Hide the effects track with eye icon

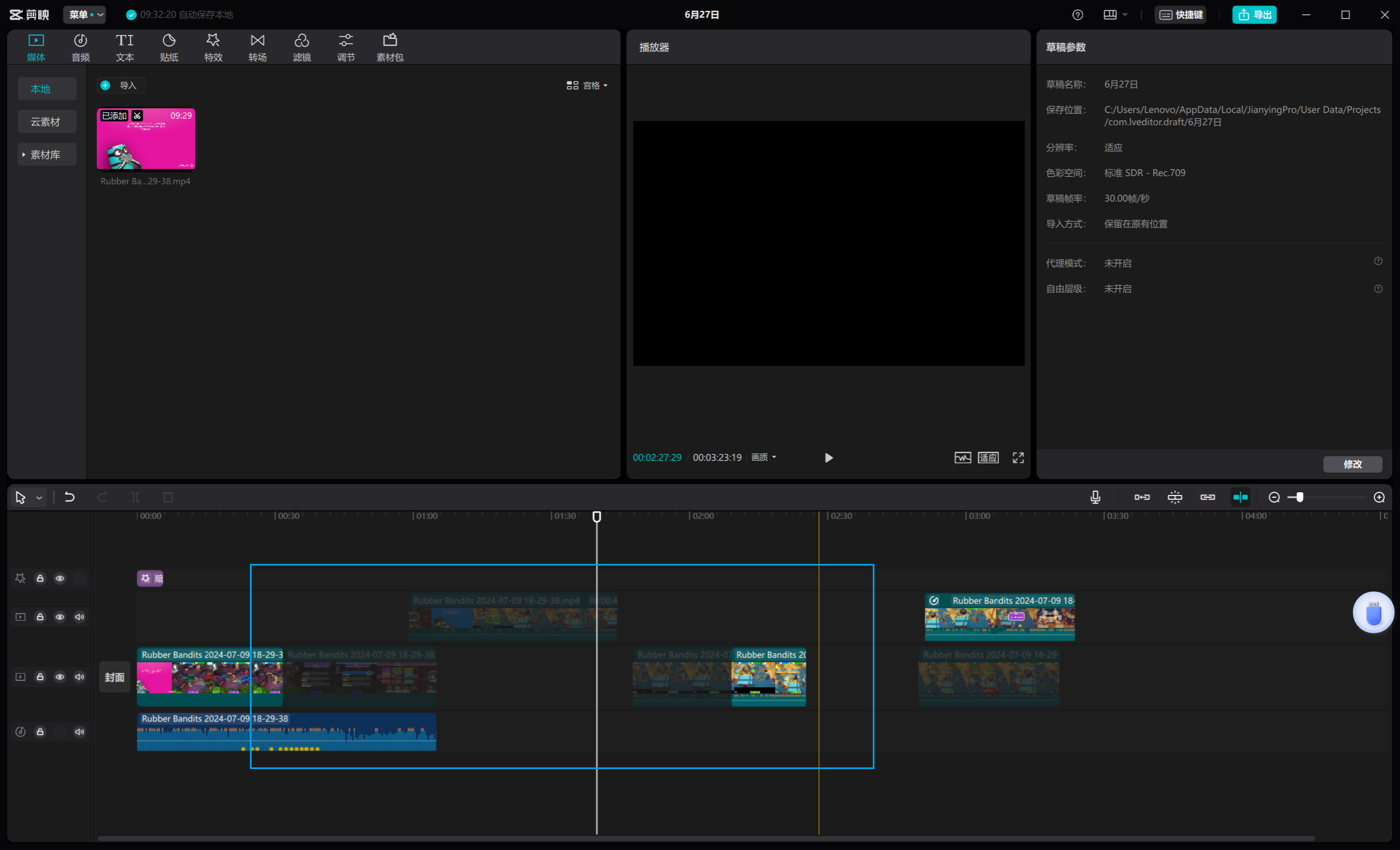(60, 578)
